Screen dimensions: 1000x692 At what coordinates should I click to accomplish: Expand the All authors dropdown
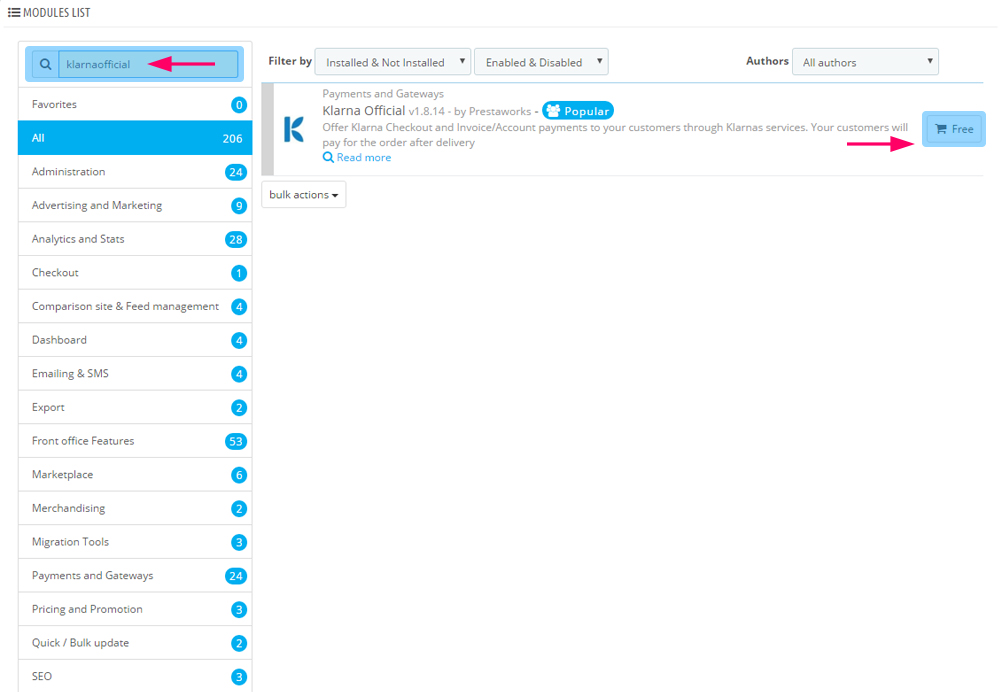click(865, 62)
